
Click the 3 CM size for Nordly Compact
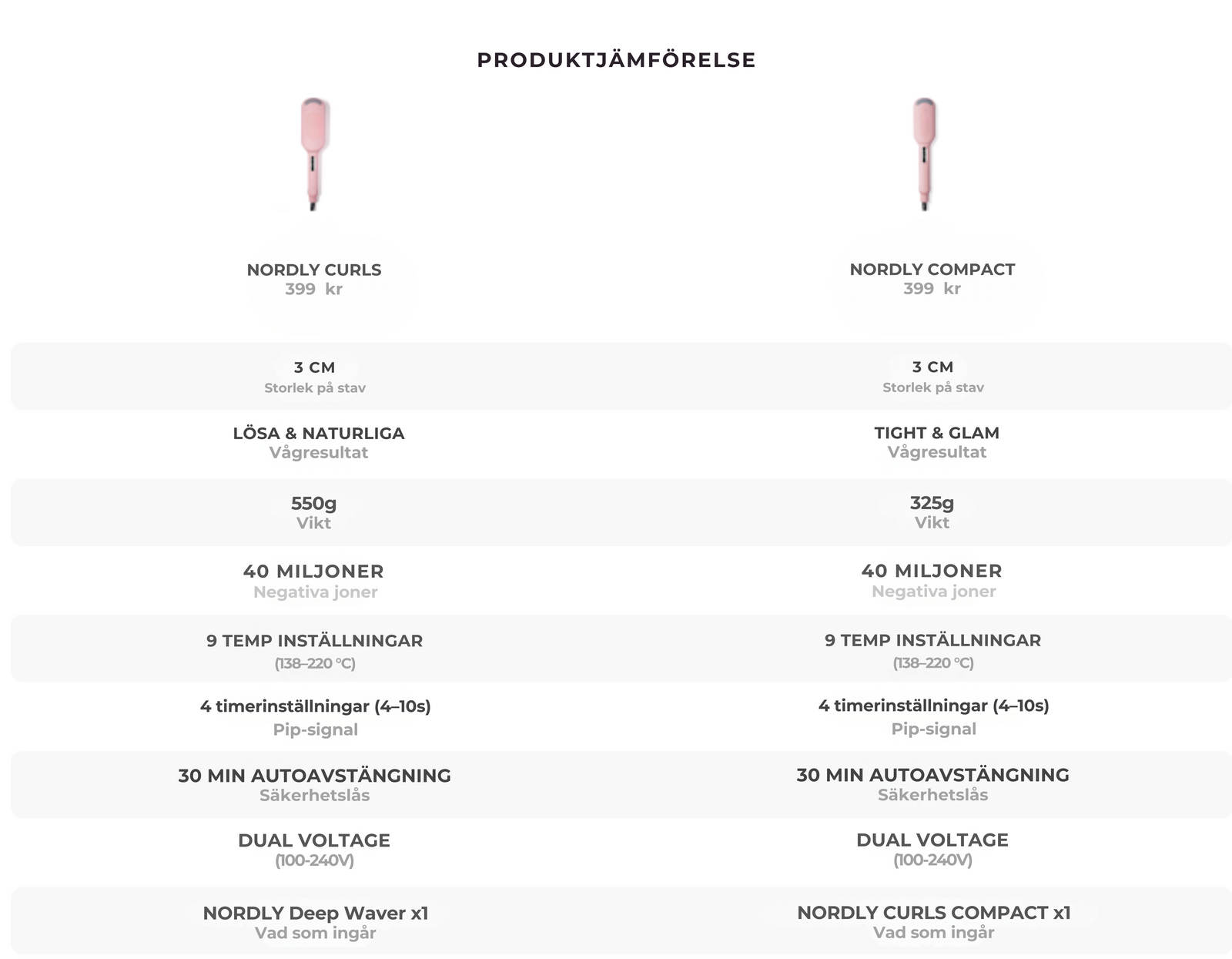932,367
